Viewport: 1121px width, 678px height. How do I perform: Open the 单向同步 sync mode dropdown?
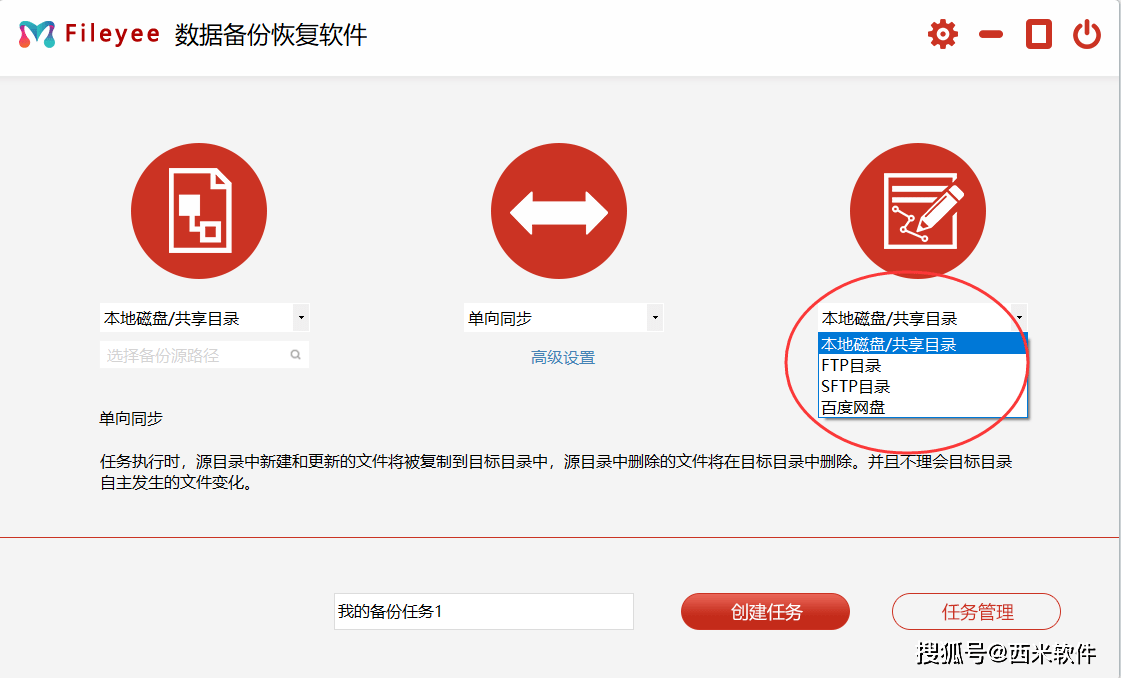(x=655, y=318)
